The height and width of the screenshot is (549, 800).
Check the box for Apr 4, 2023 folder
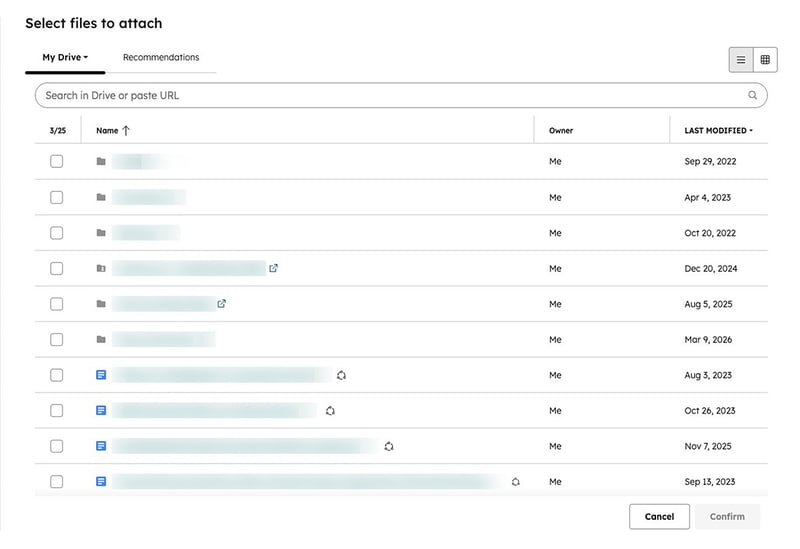(57, 197)
